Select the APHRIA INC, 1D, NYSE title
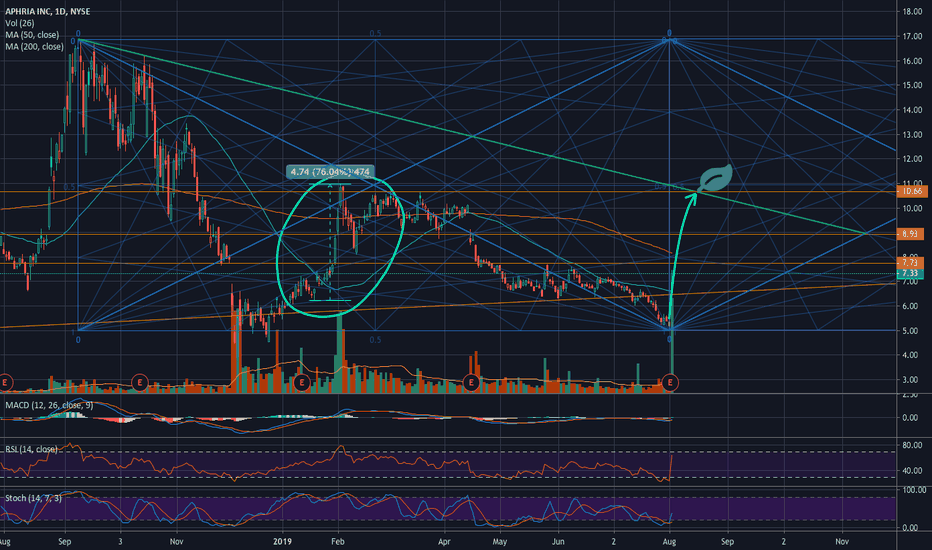This screenshot has height=550, width=932. pyautogui.click(x=48, y=11)
